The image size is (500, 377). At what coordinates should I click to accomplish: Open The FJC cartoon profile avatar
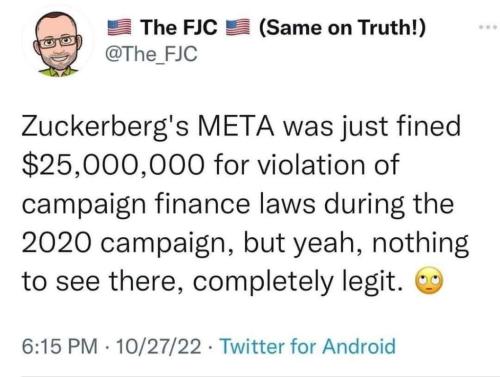pyautogui.click(x=59, y=45)
